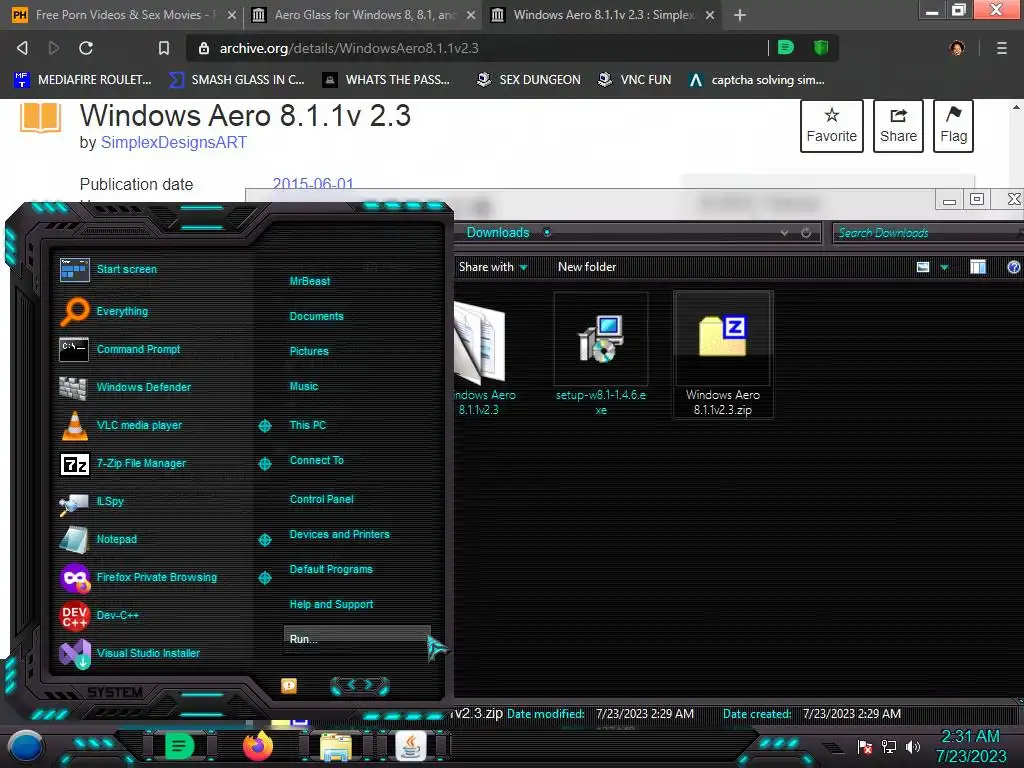Open MEDIAFIRE ROULETTE bookmark
Screen dimensions: 1024x768
(x=82, y=80)
